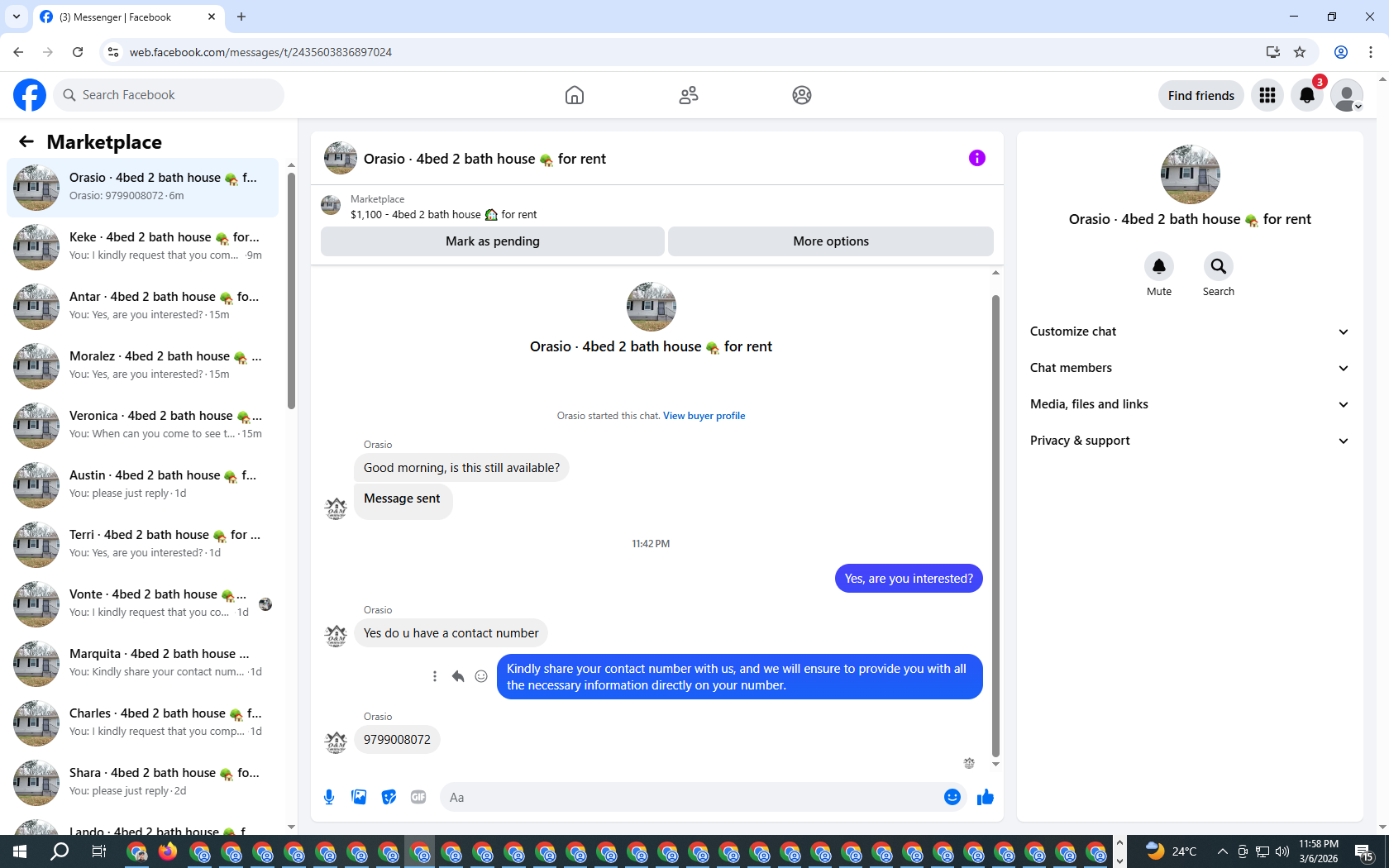
Task: Open the Groups tab icon
Action: [802, 95]
